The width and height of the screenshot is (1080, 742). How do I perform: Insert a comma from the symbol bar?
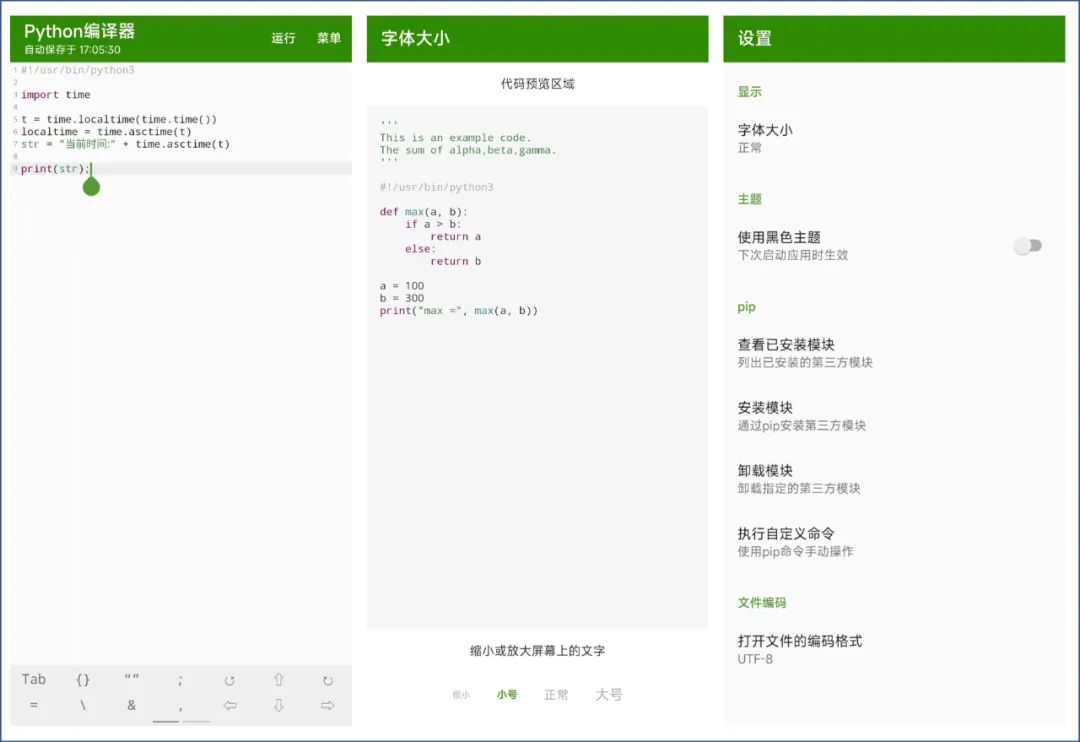pyautogui.click(x=180, y=708)
